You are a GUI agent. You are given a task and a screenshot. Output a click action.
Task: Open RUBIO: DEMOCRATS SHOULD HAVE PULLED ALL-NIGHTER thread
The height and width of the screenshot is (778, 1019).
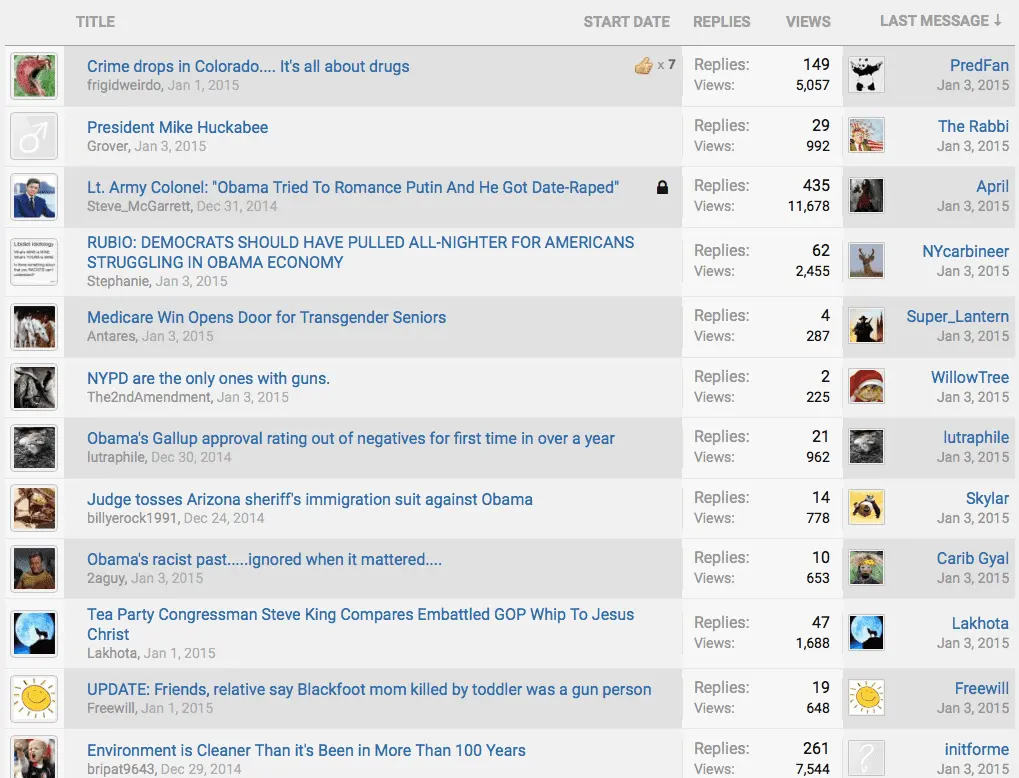tap(361, 252)
